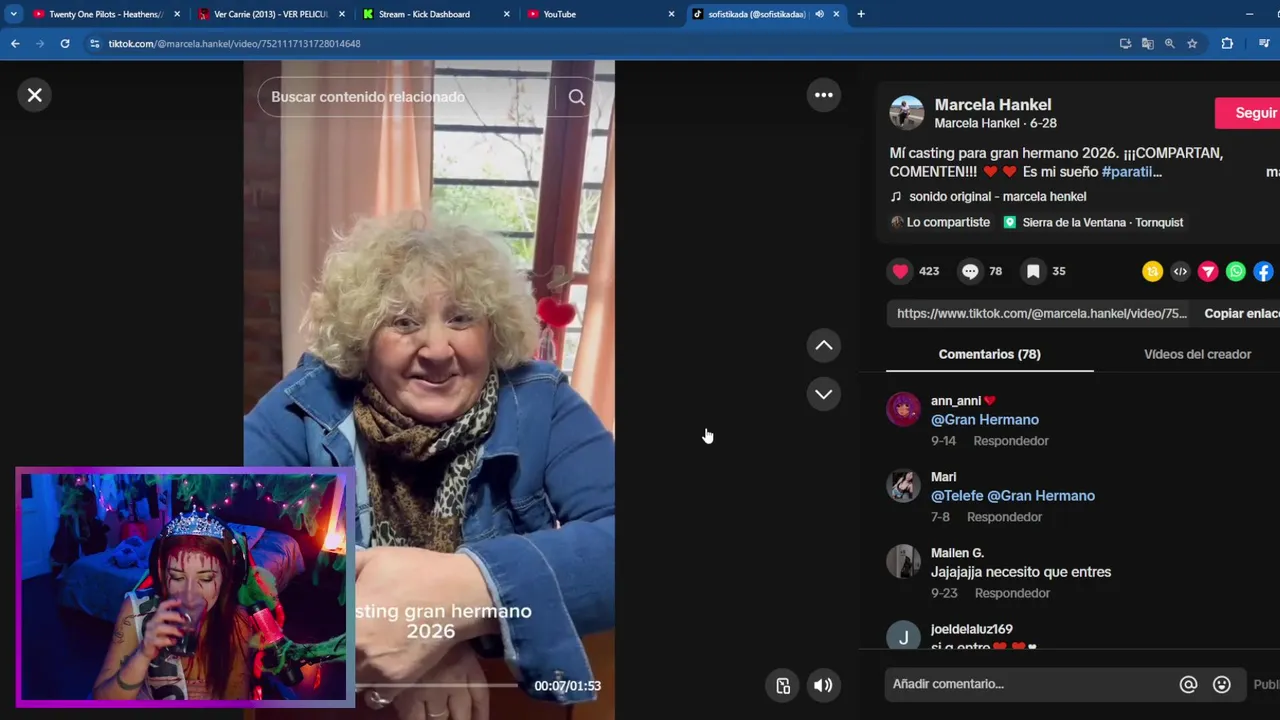Click the search magnifier in related content bar
This screenshot has width=1280, height=720.
tap(577, 97)
